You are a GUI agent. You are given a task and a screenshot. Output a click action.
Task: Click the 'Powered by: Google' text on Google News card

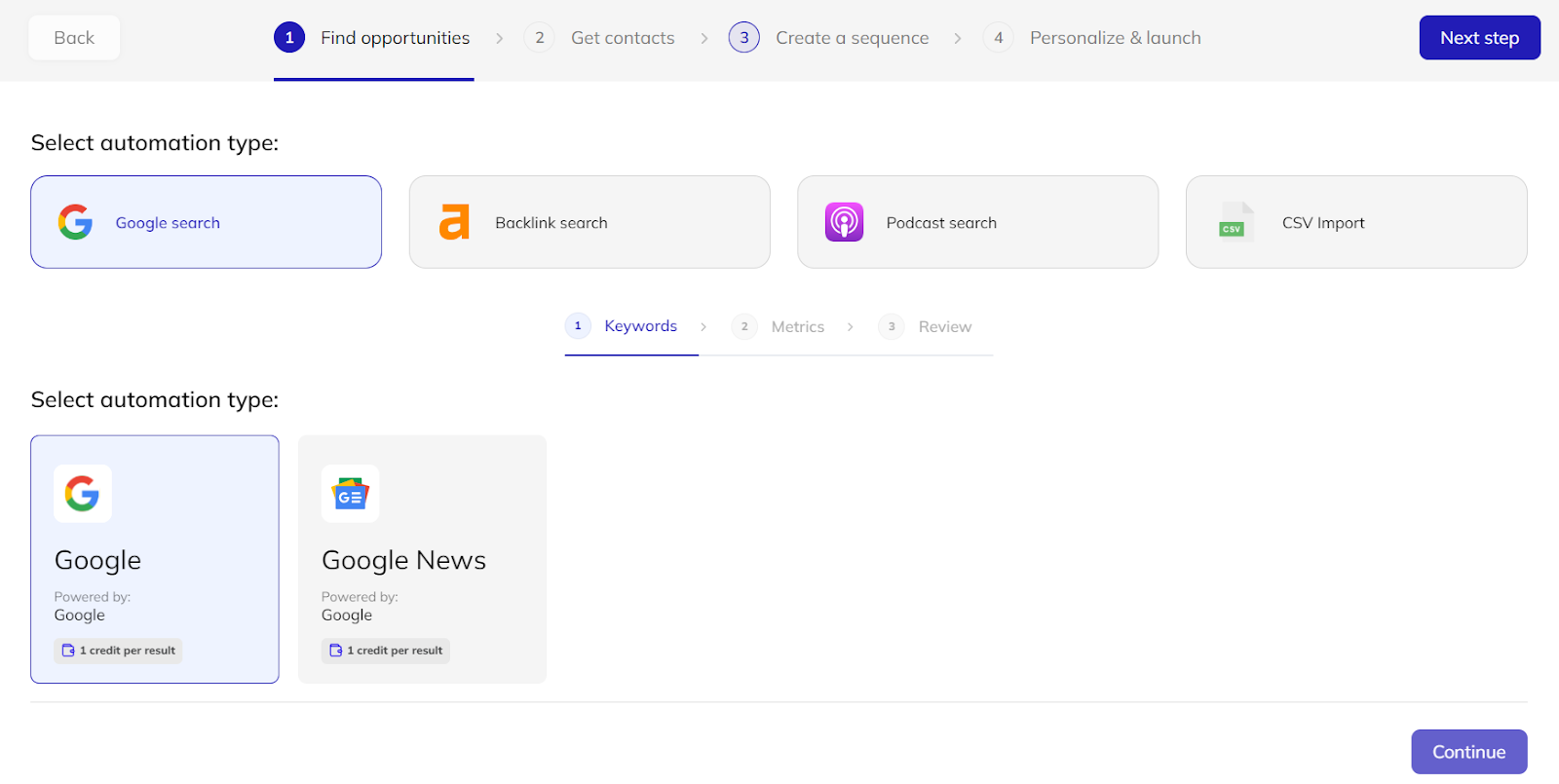[x=360, y=606]
